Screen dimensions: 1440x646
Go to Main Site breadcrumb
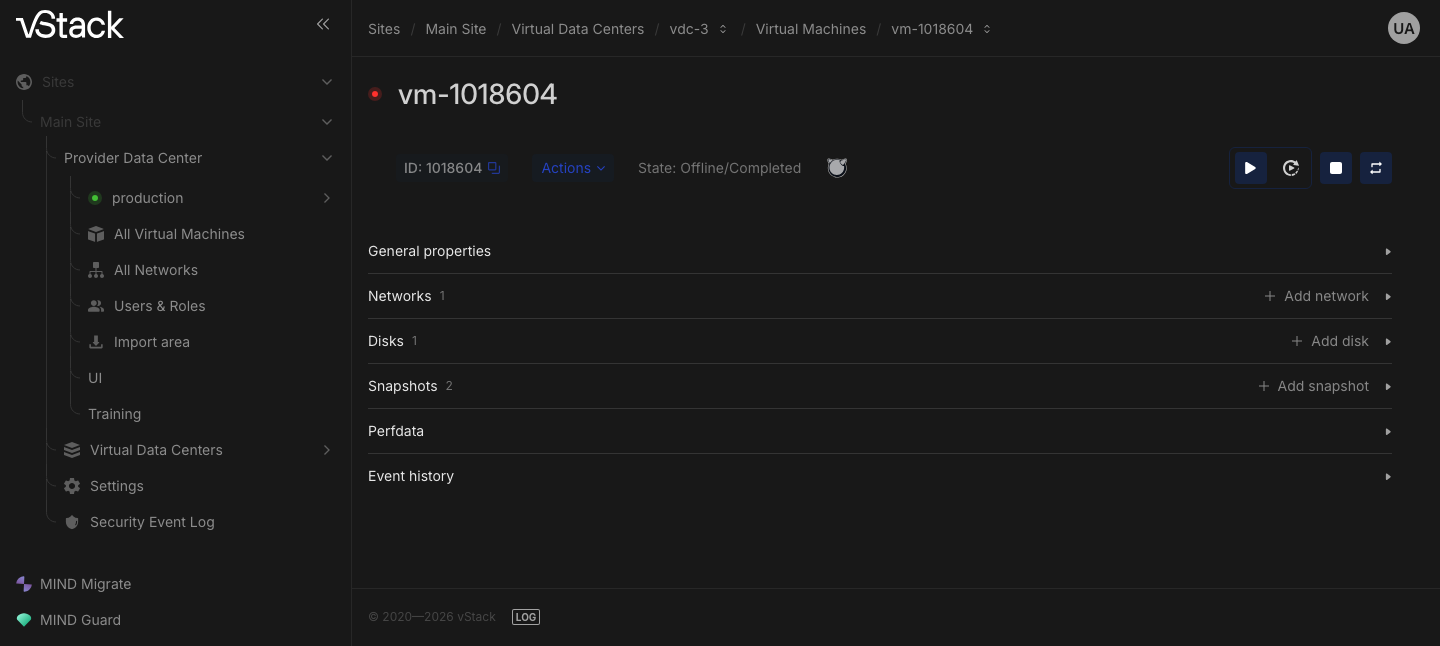456,29
